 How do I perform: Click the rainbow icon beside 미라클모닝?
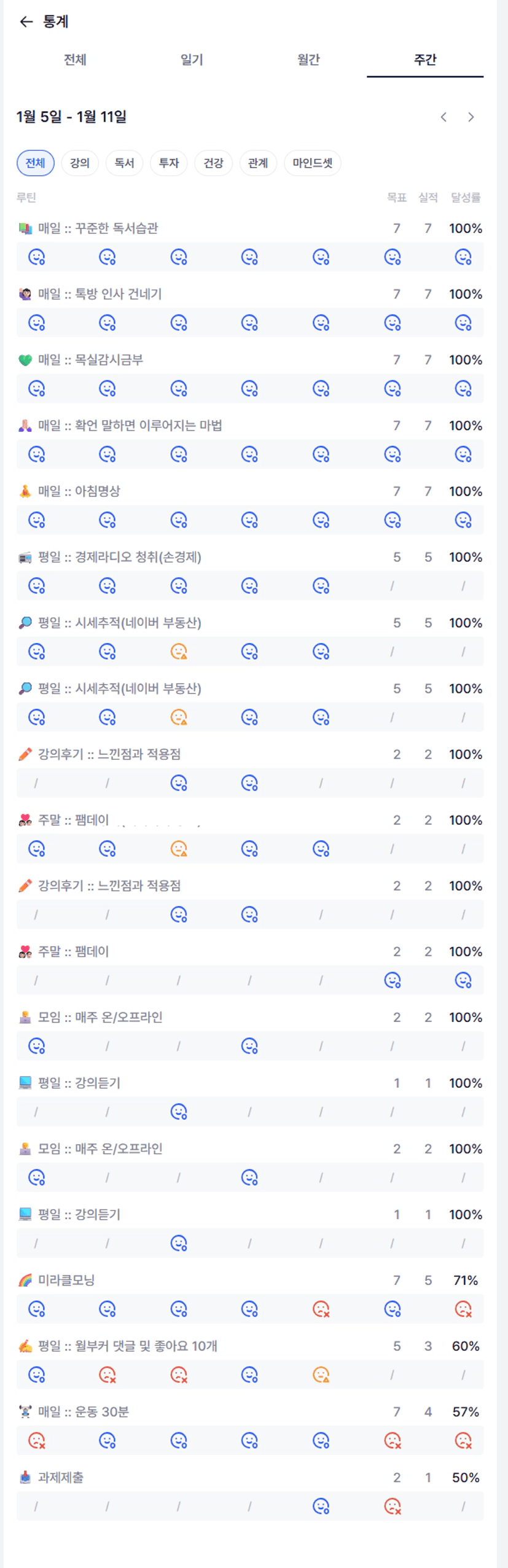(25, 1281)
